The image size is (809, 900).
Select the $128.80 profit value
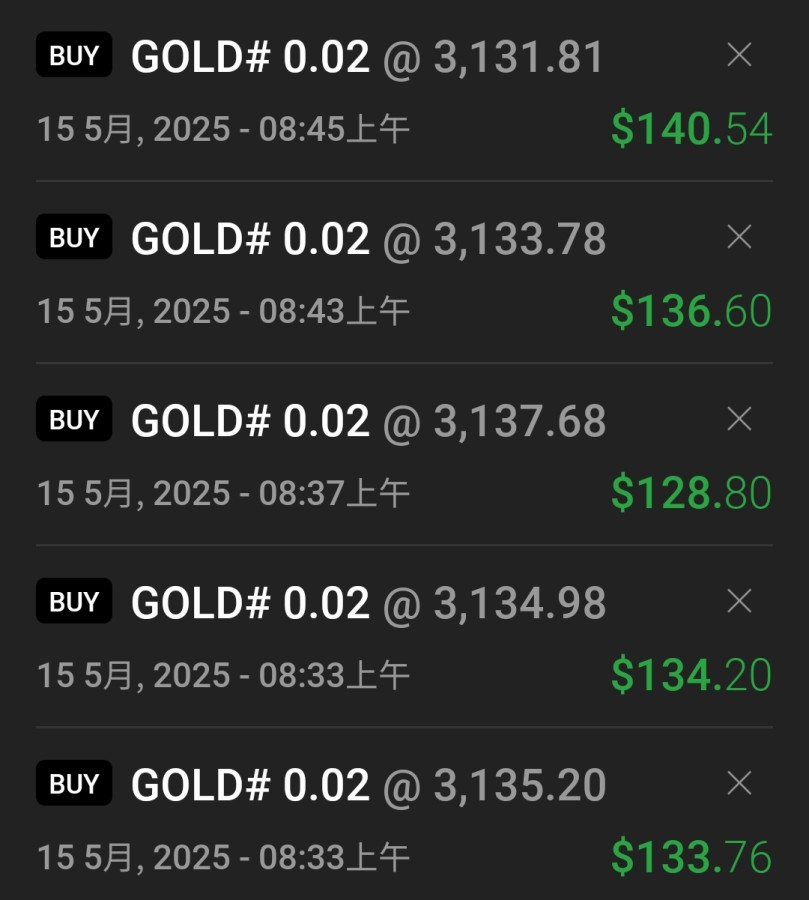691,493
